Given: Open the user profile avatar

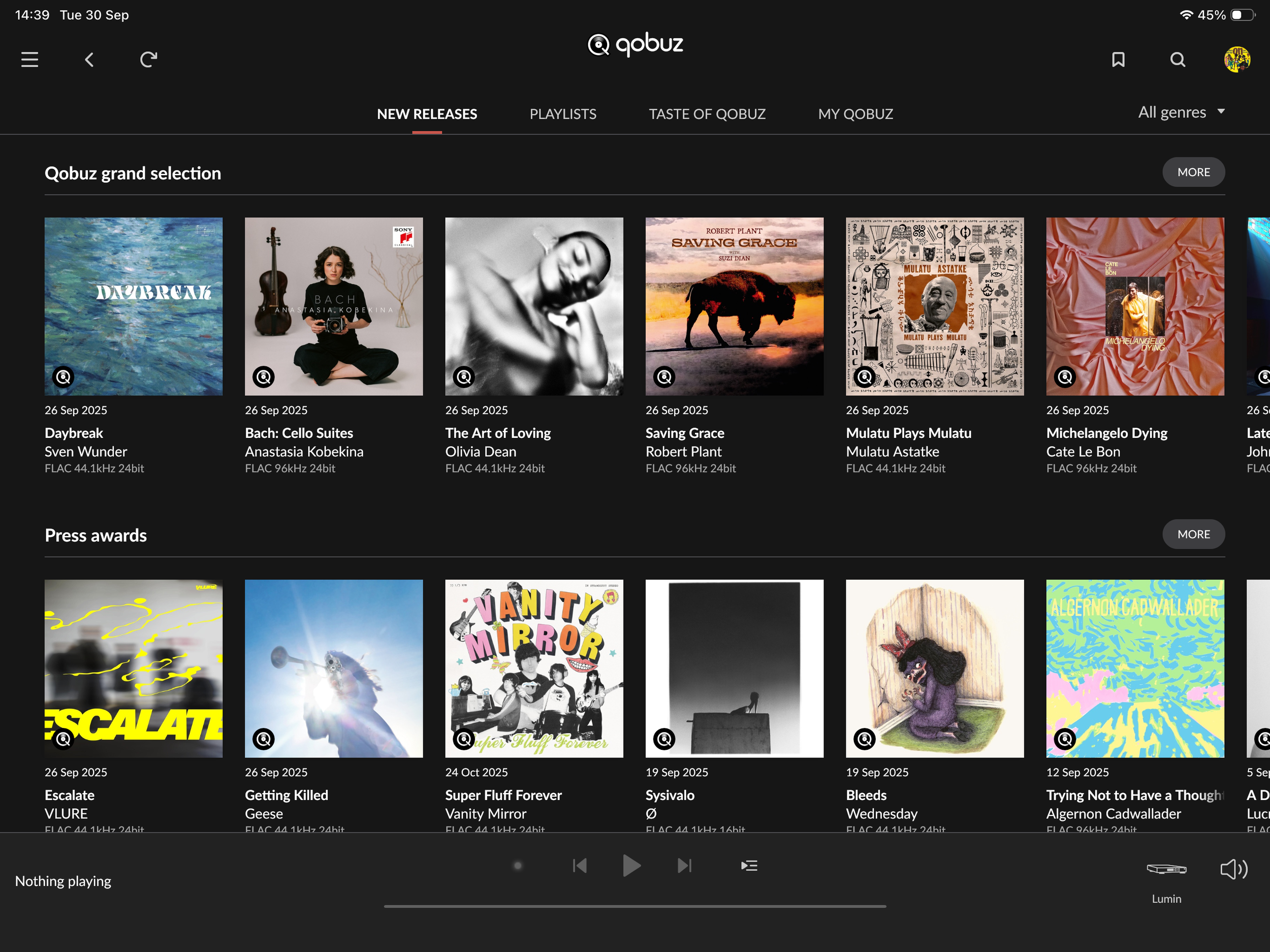Looking at the screenshot, I should (x=1236, y=60).
